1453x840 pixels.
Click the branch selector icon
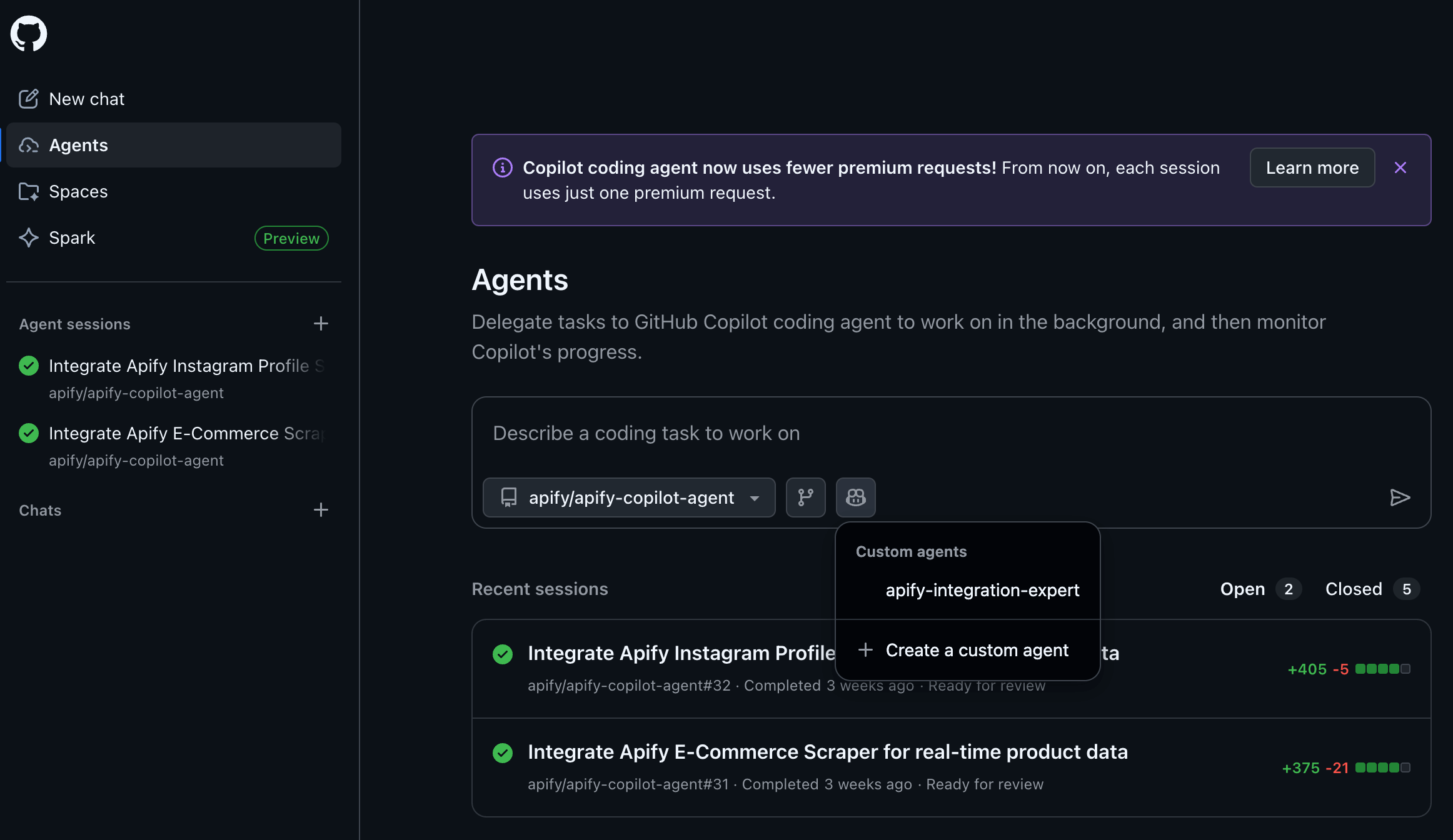[805, 497]
